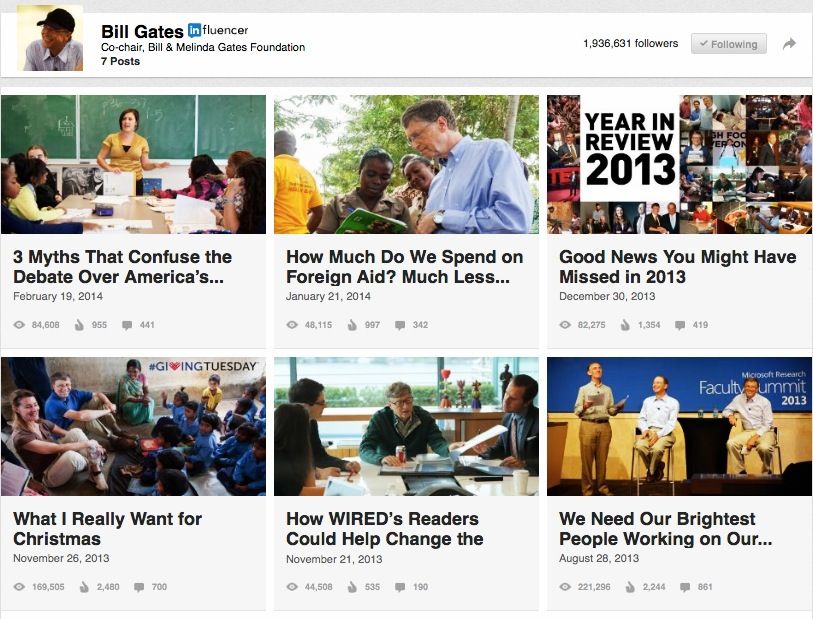Open '3 Myths That Confuse the Debate' article
This screenshot has height=619, width=813.
coord(122,266)
